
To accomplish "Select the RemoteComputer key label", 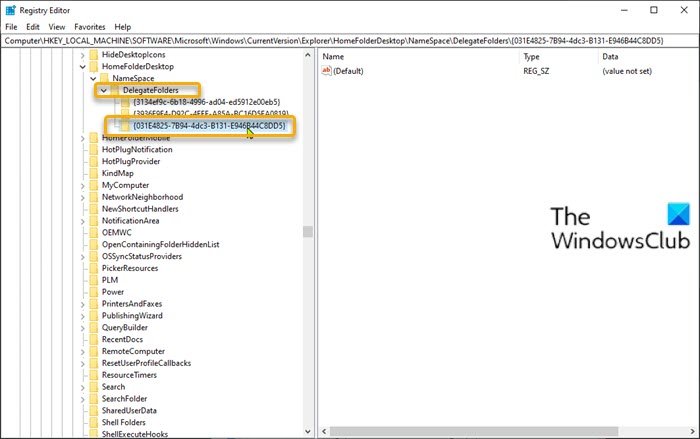I will [133, 351].
